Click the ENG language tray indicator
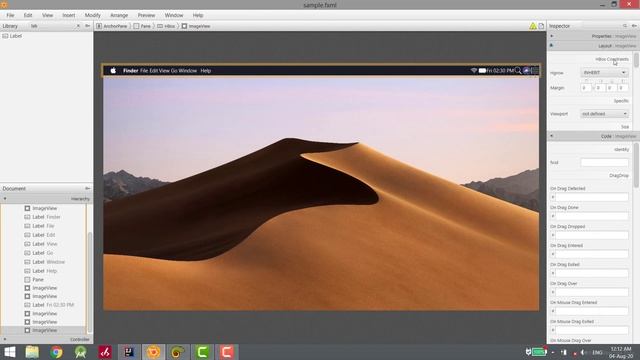 [597, 352]
